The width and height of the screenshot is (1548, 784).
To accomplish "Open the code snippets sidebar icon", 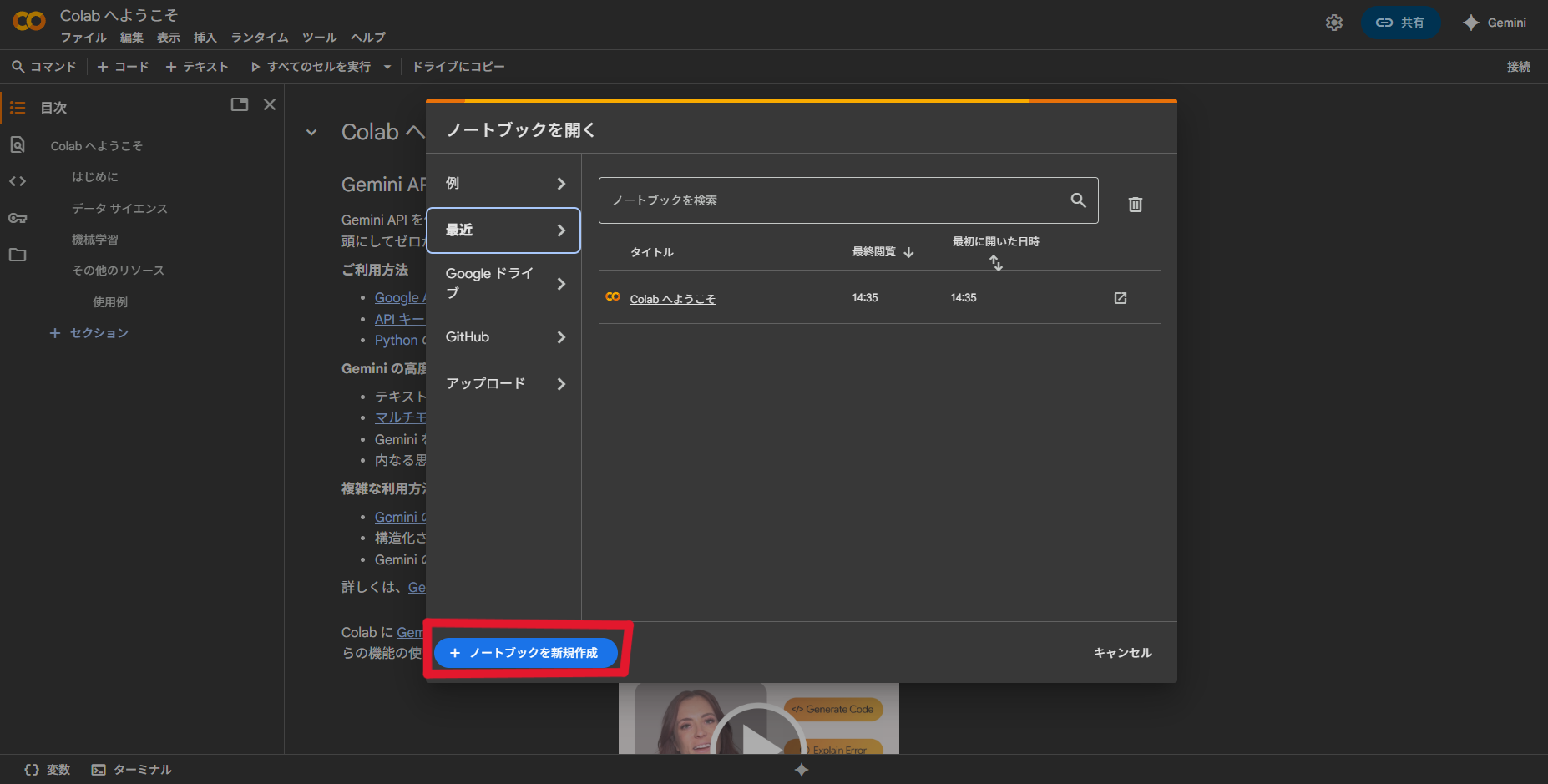I will (18, 181).
